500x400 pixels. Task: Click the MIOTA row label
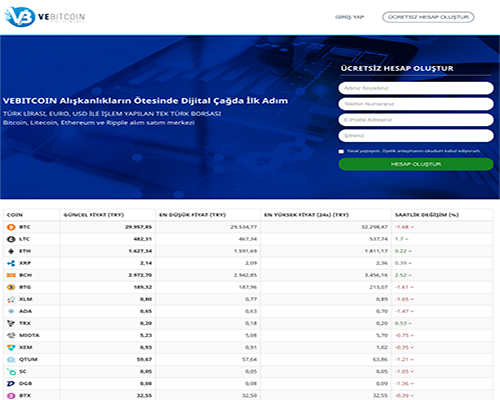29,335
